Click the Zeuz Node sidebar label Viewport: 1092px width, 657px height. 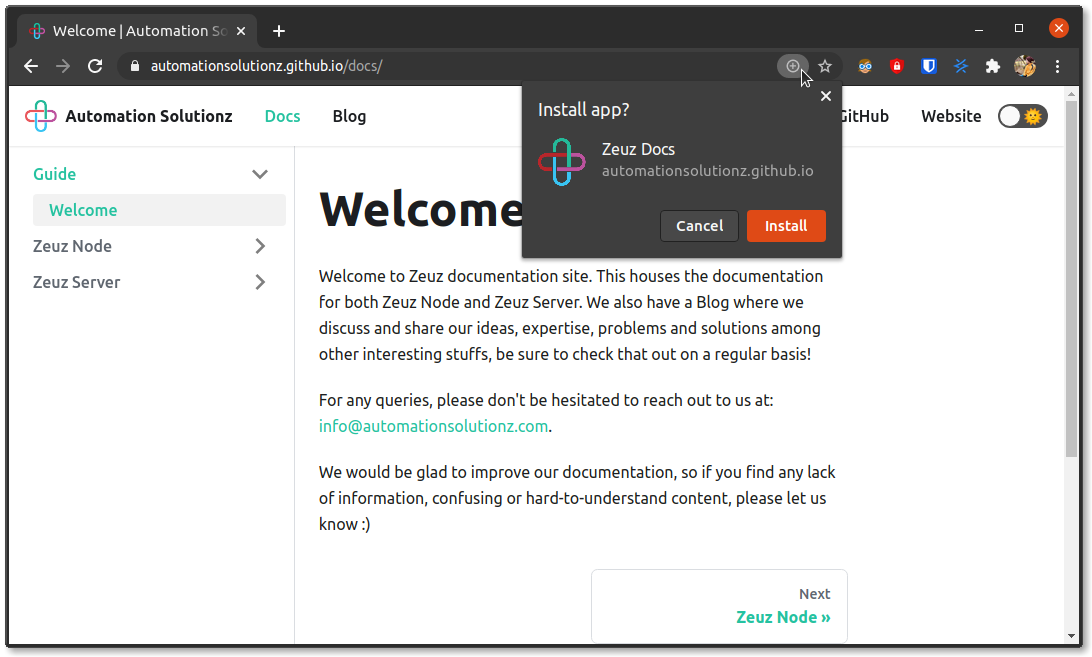click(x=72, y=246)
